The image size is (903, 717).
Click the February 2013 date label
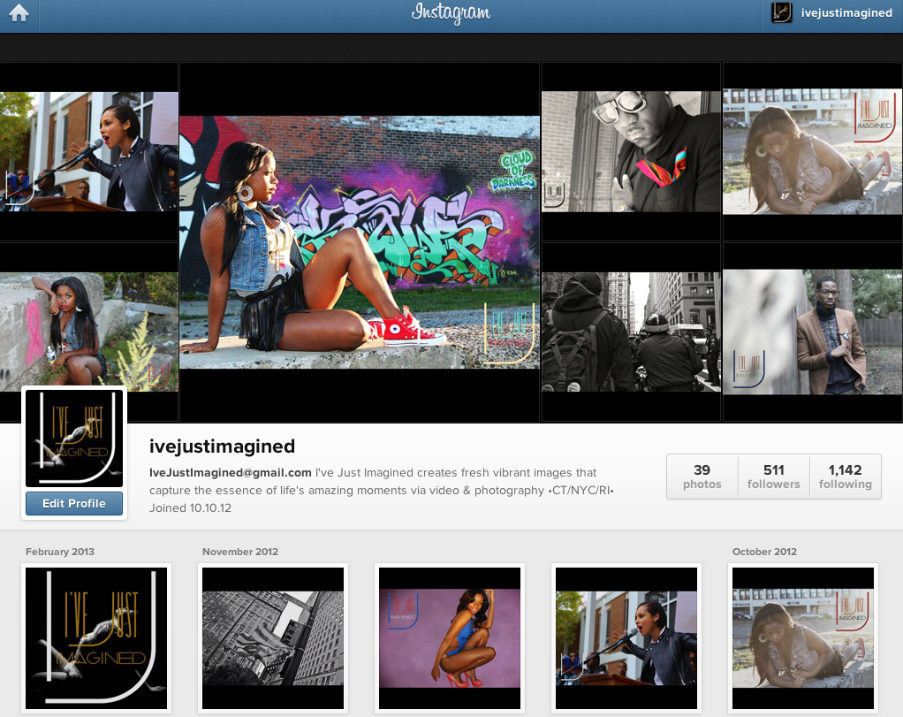click(60, 552)
